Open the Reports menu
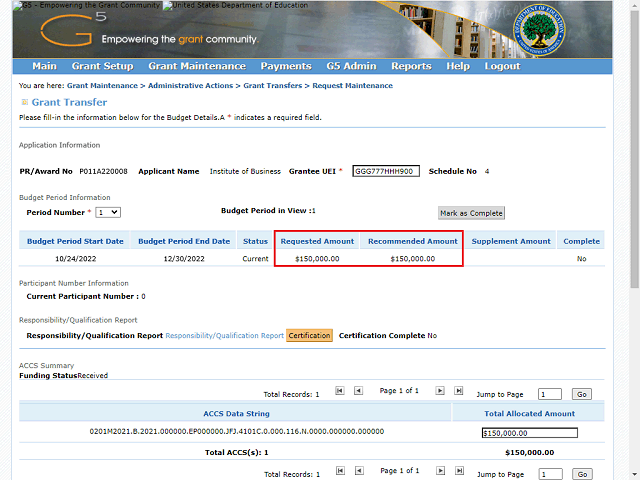The height and width of the screenshot is (480, 640). coord(411,66)
